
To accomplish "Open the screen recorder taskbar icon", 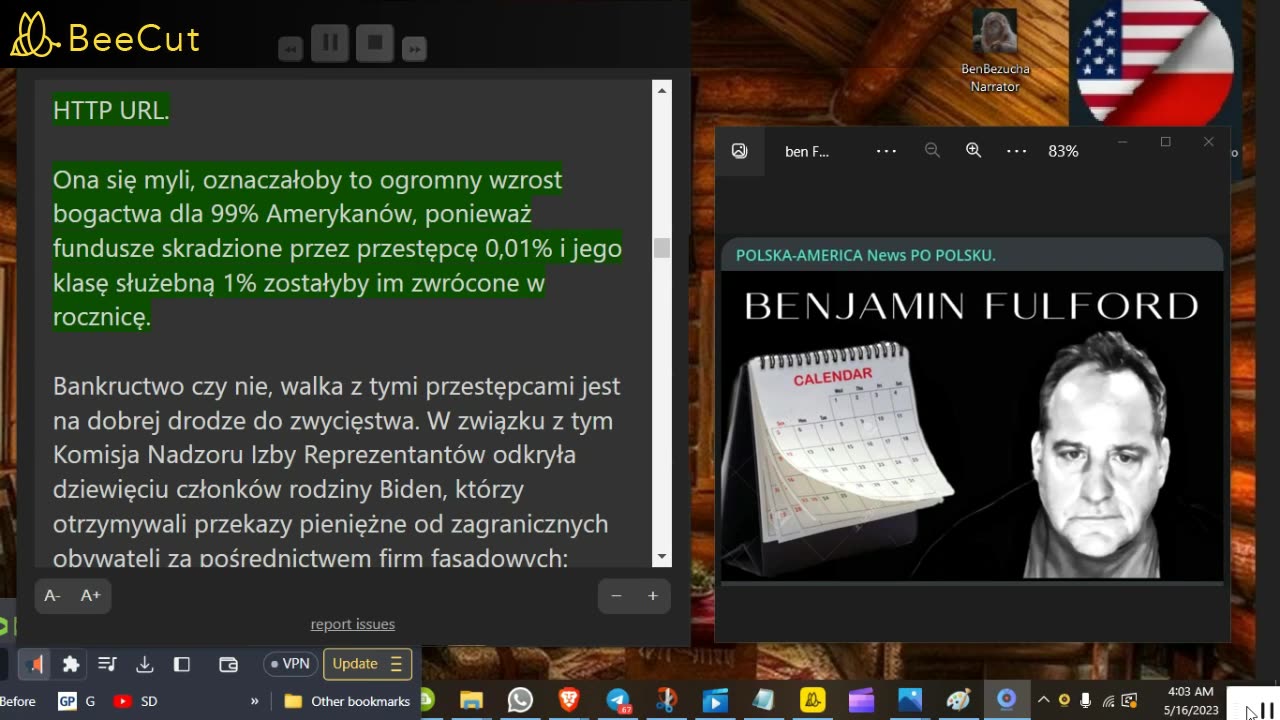I will [1007, 699].
